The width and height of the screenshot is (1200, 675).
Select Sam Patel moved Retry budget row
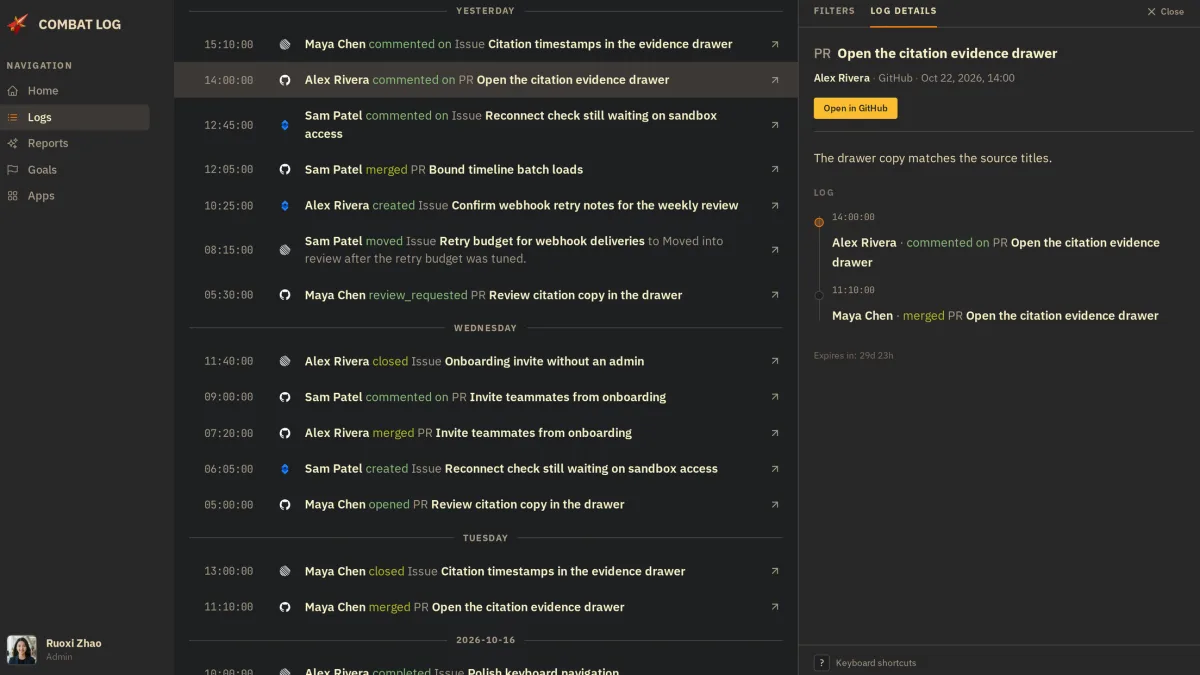click(x=486, y=250)
